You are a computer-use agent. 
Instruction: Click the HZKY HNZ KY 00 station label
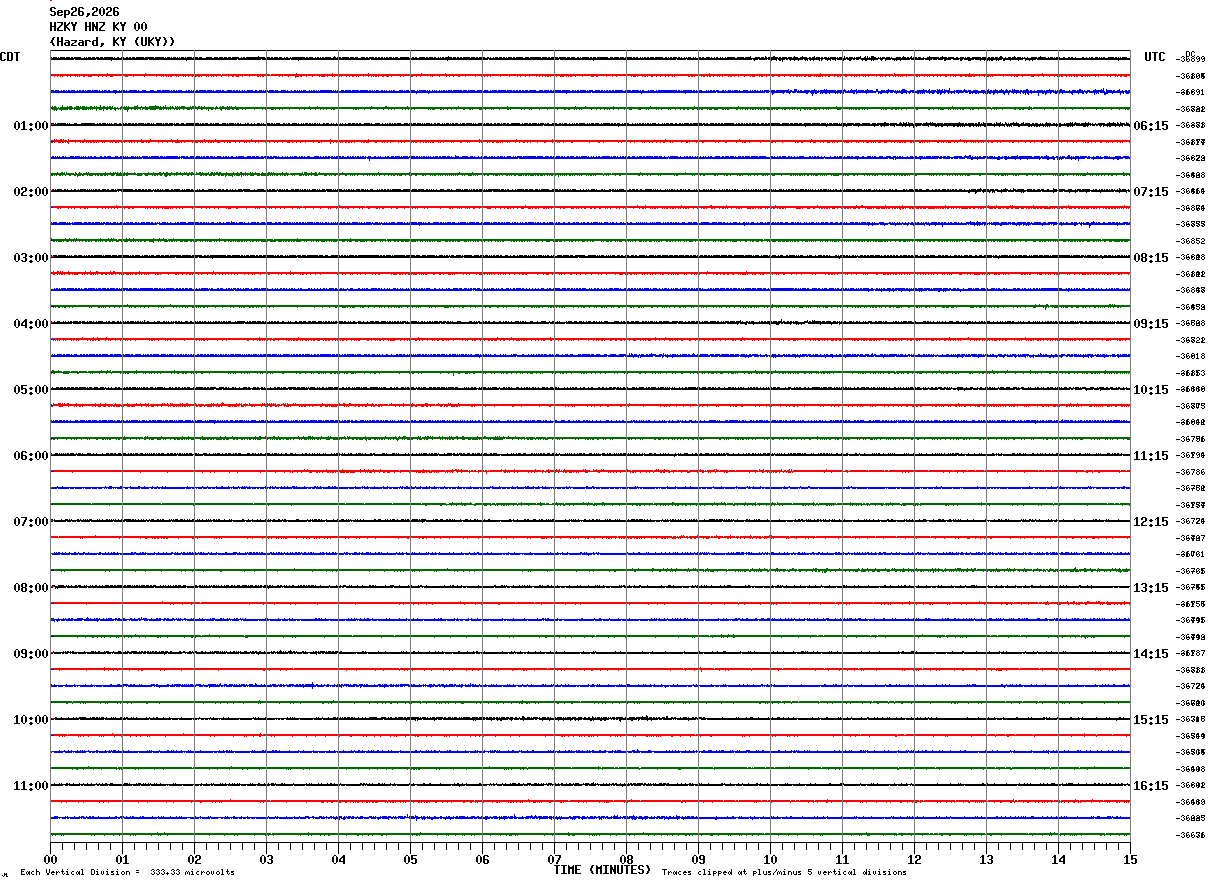(x=98, y=27)
